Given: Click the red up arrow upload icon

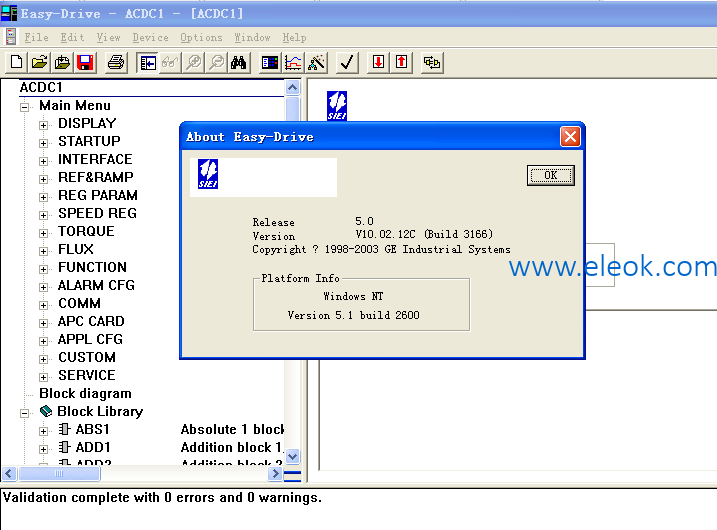Looking at the screenshot, I should click(401, 62).
